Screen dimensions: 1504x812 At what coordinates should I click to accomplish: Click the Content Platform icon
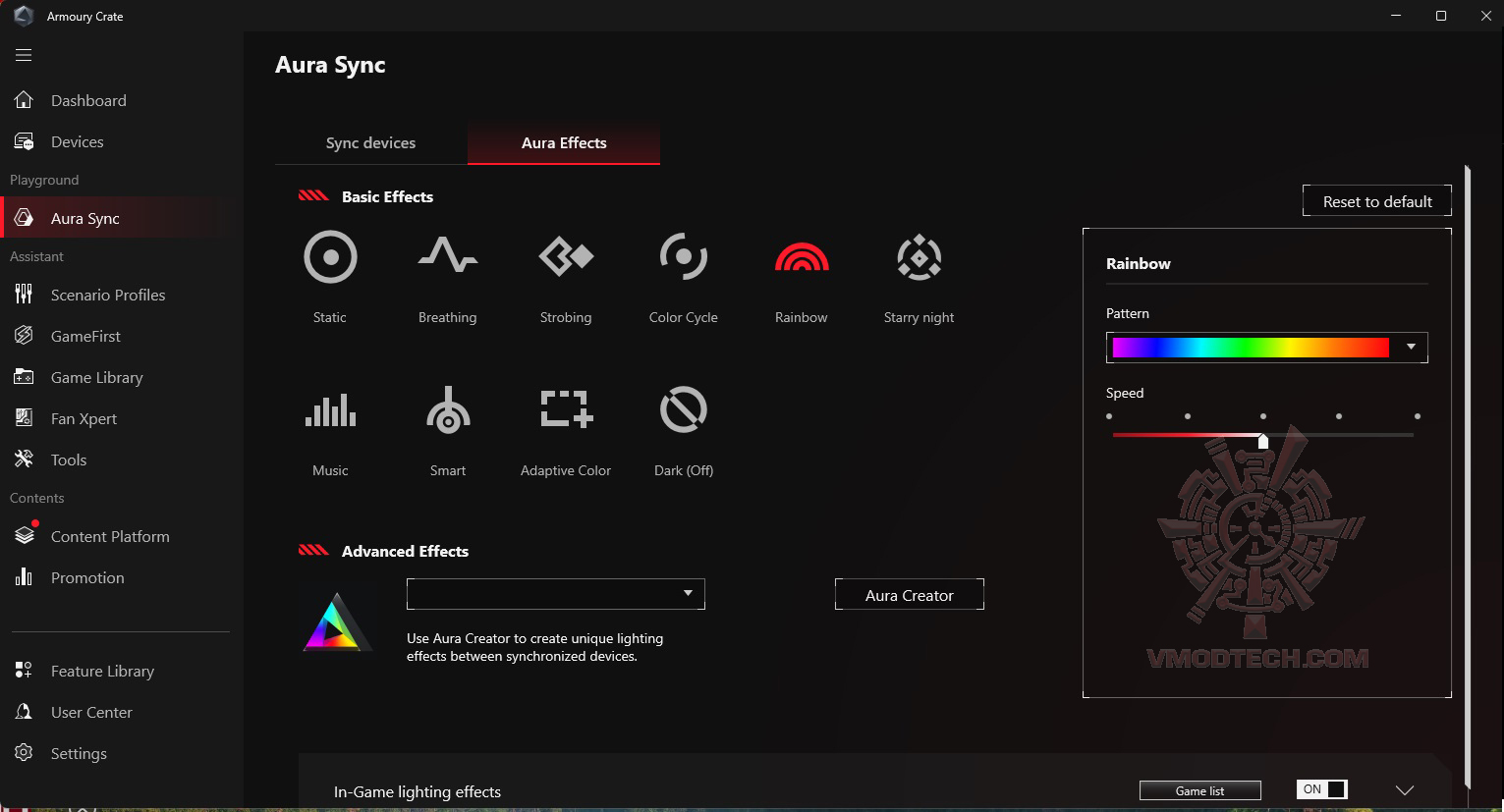point(25,535)
